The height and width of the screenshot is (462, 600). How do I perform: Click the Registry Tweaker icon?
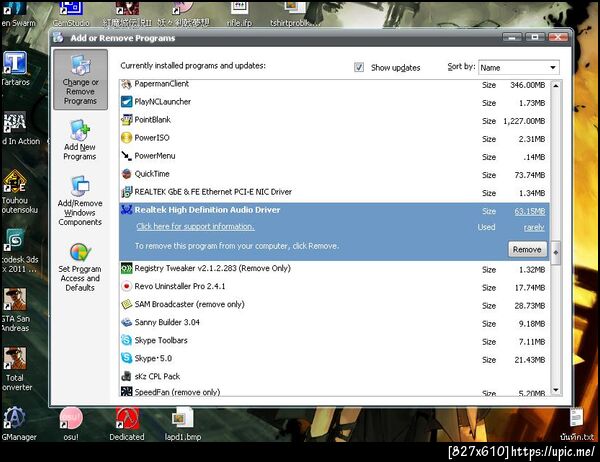click(x=126, y=268)
